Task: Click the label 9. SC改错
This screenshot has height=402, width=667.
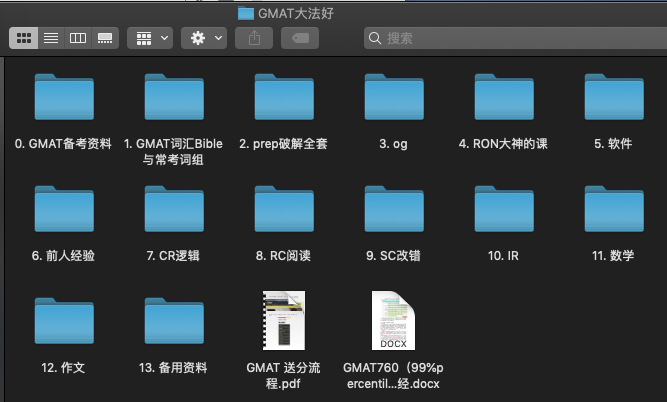Action: [x=393, y=256]
